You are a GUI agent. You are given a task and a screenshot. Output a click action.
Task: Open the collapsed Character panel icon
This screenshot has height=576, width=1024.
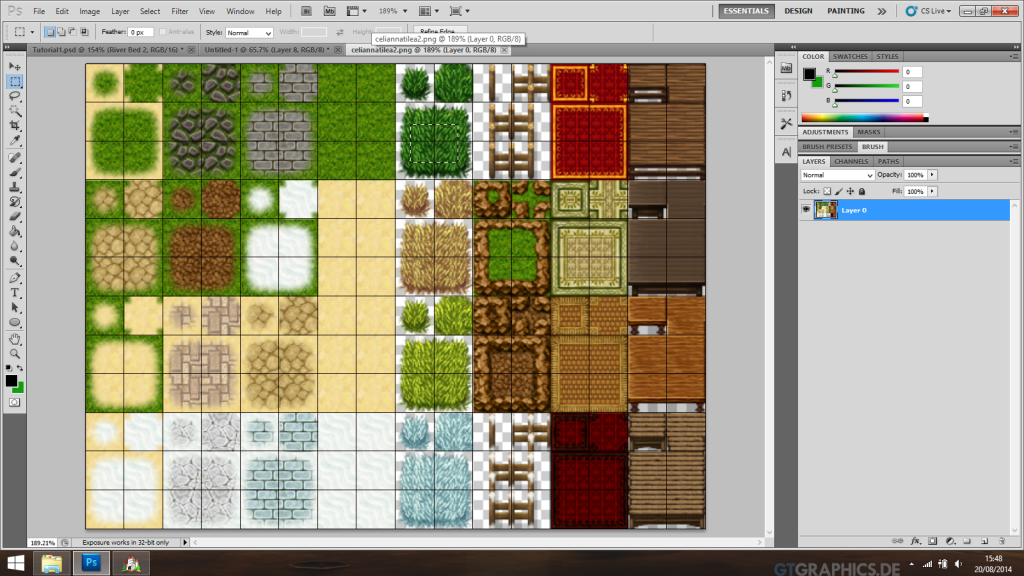coord(786,152)
